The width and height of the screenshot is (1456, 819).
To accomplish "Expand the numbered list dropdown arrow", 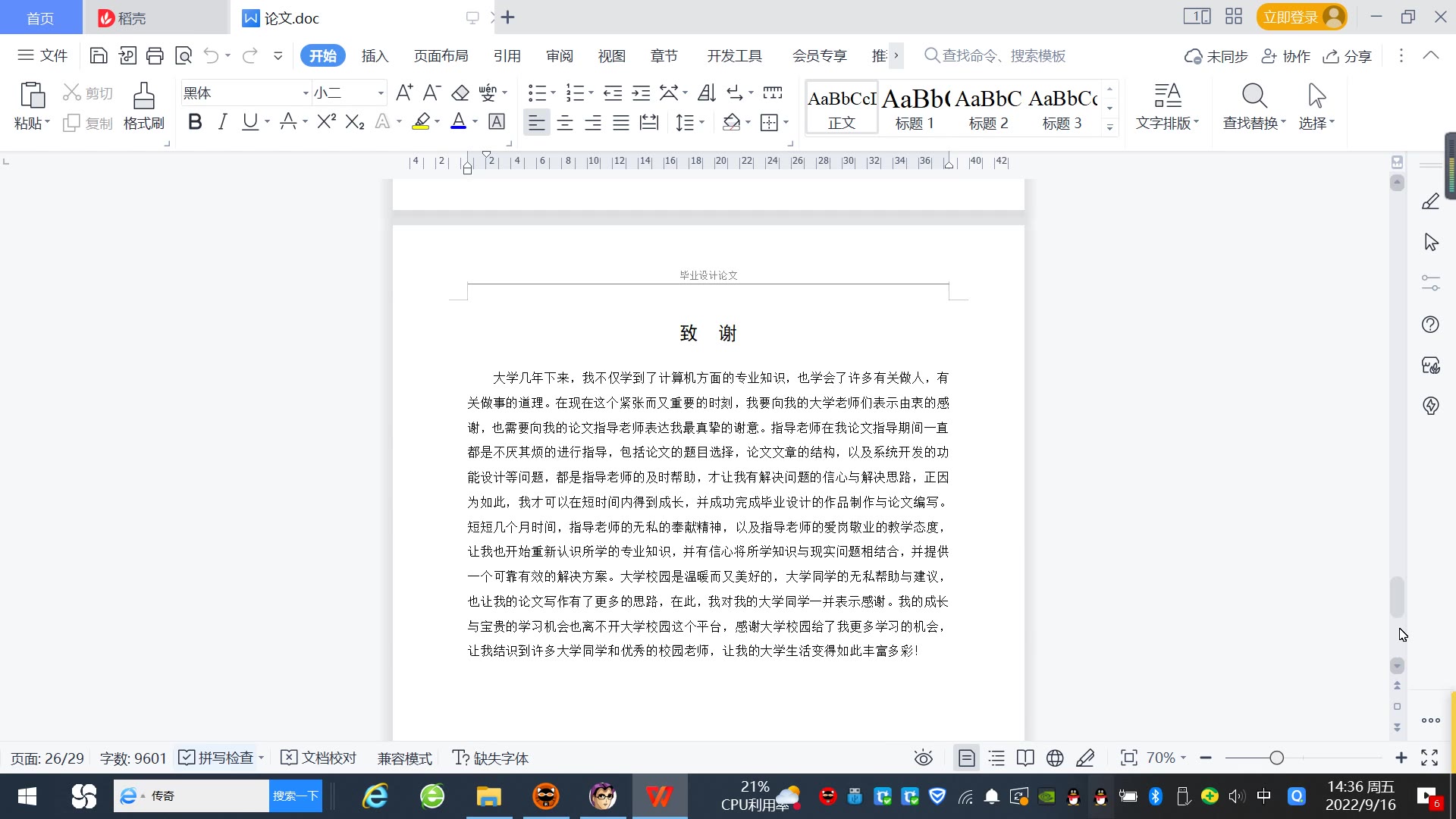I will tap(591, 93).
